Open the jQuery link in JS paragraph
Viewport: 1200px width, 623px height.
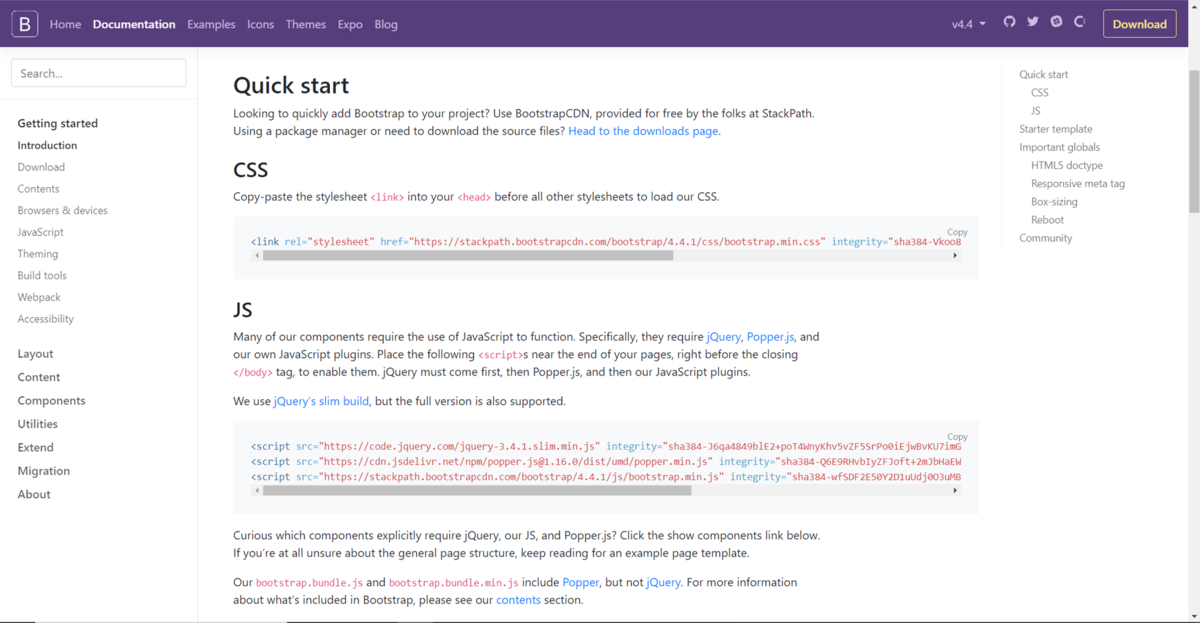coord(724,337)
